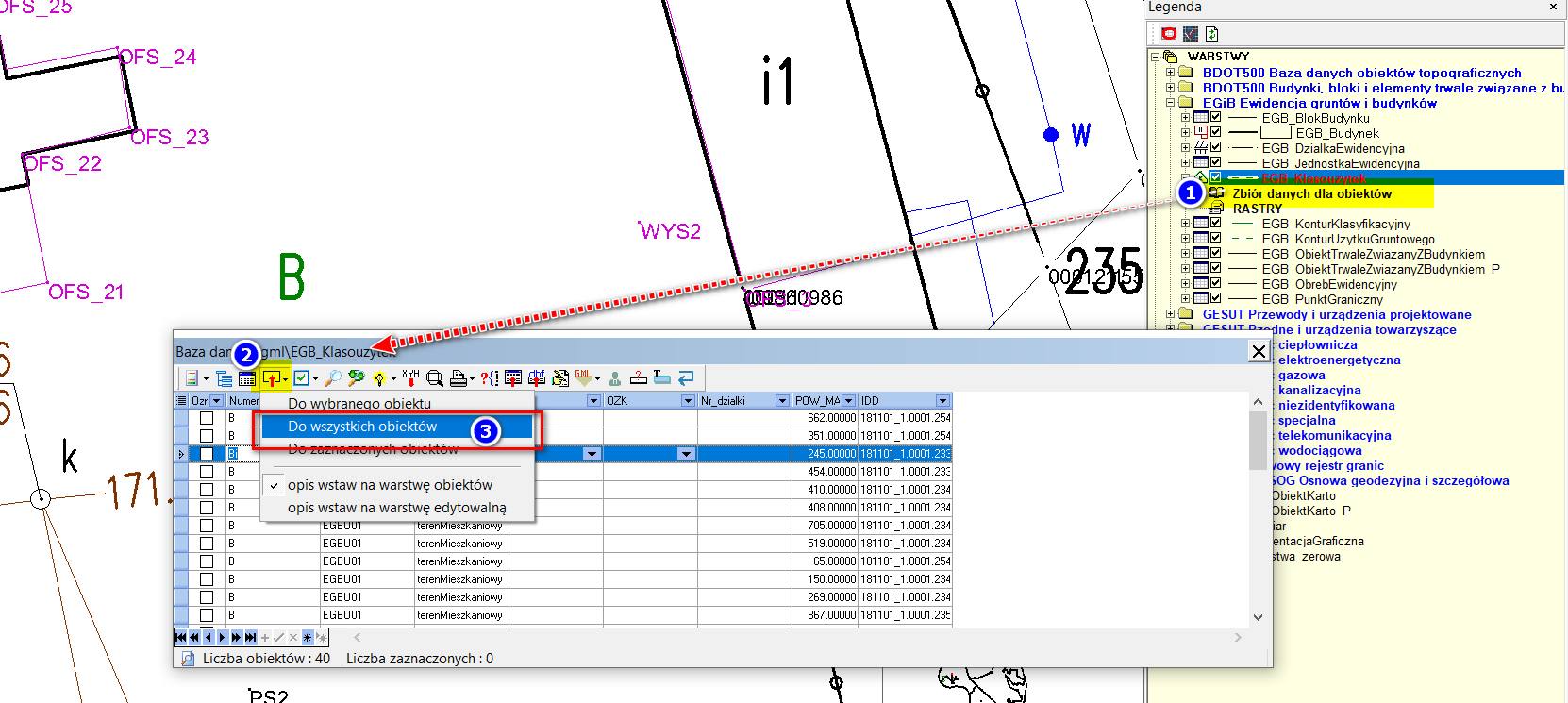This screenshot has width=1568, height=703.
Task: Expand EGB_BlokBudynku layer node
Action: 1186,118
